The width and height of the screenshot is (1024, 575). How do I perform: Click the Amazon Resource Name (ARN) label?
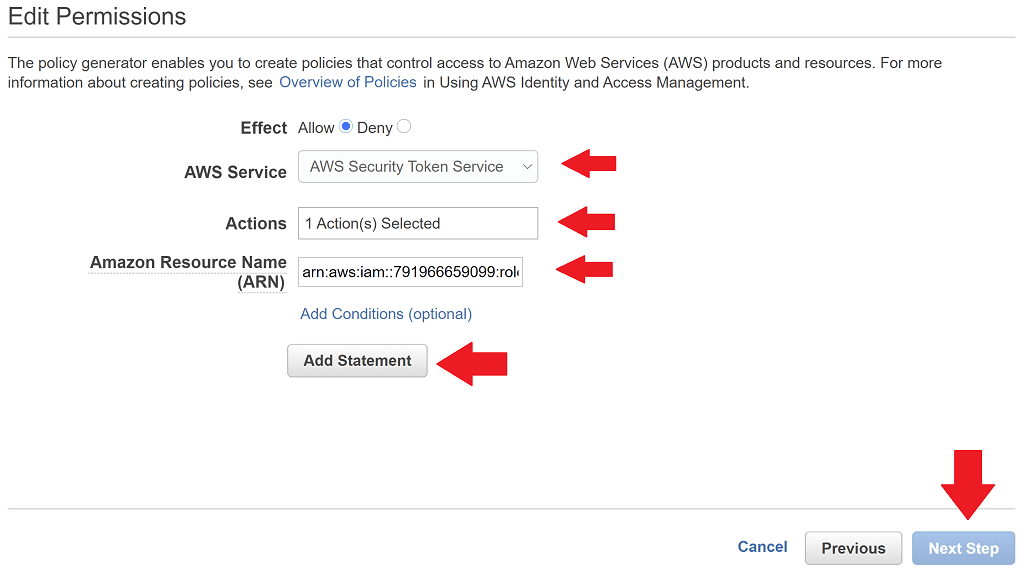(x=188, y=272)
